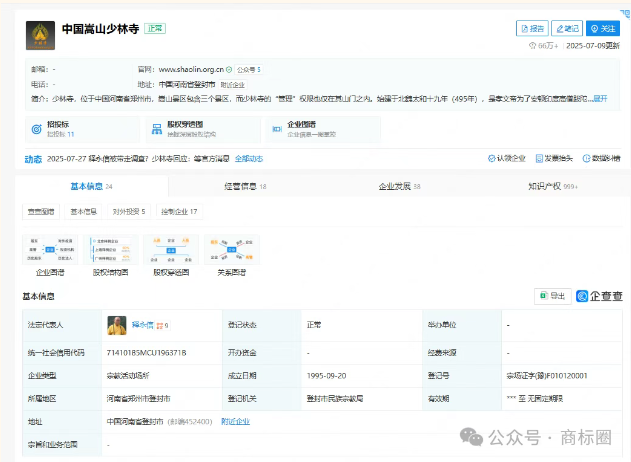Click the 数据纠错 data correction icon
This screenshot has width=631, height=462.
pyautogui.click(x=599, y=158)
